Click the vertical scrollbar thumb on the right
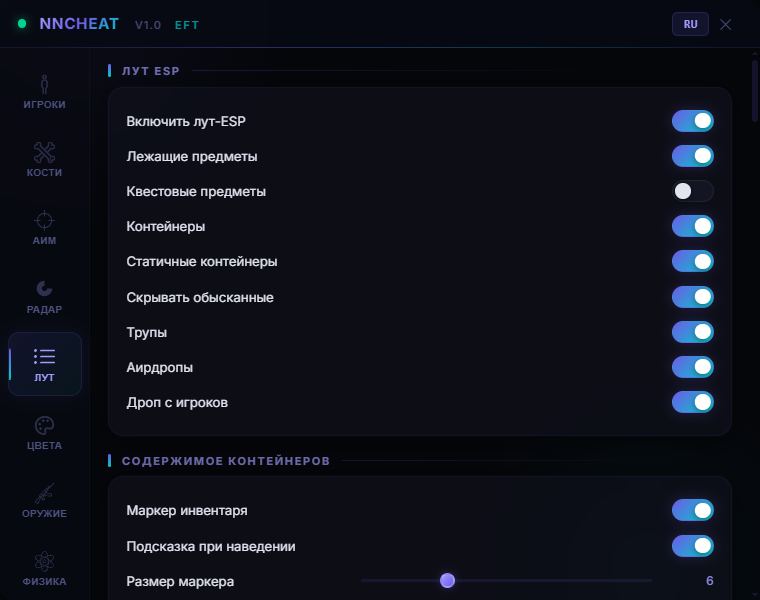760x600 pixels. (755, 91)
